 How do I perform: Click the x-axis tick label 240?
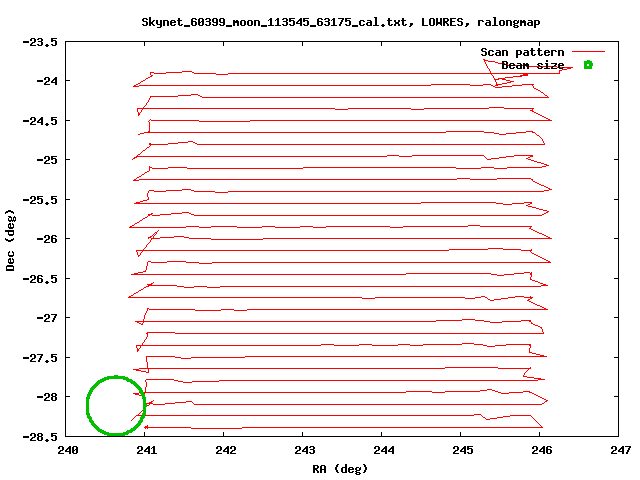pos(68,450)
